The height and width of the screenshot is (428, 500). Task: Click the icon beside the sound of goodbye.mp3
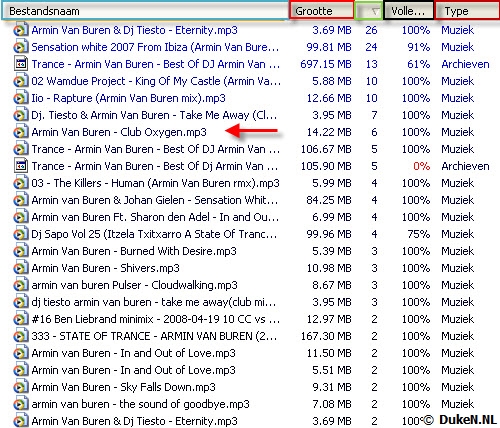pyautogui.click(x=20, y=404)
